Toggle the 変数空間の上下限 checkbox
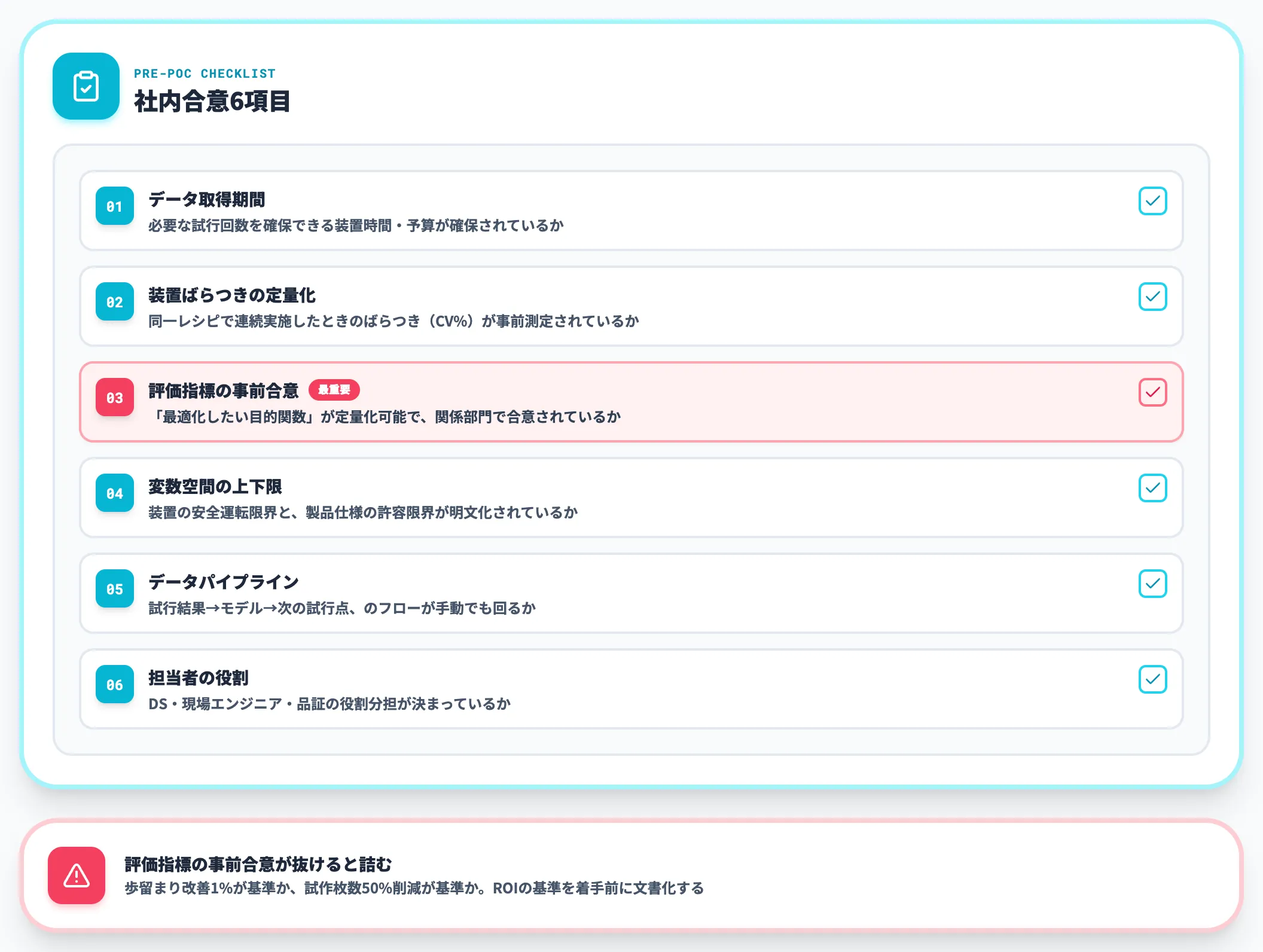The height and width of the screenshot is (952, 1263). point(1153,488)
